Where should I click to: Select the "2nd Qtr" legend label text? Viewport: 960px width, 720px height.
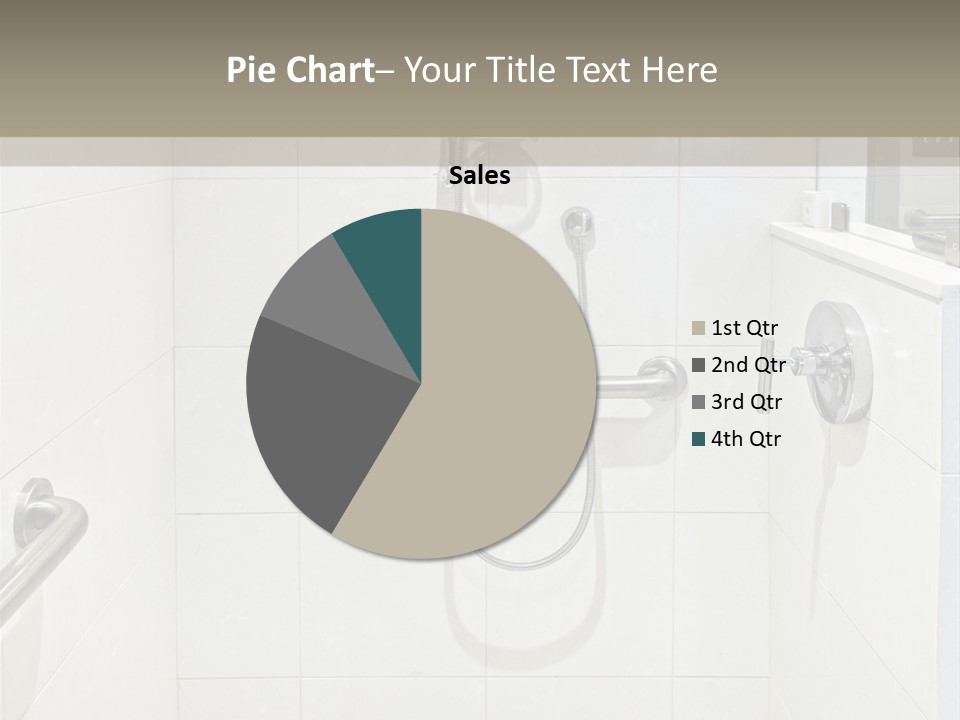(747, 365)
